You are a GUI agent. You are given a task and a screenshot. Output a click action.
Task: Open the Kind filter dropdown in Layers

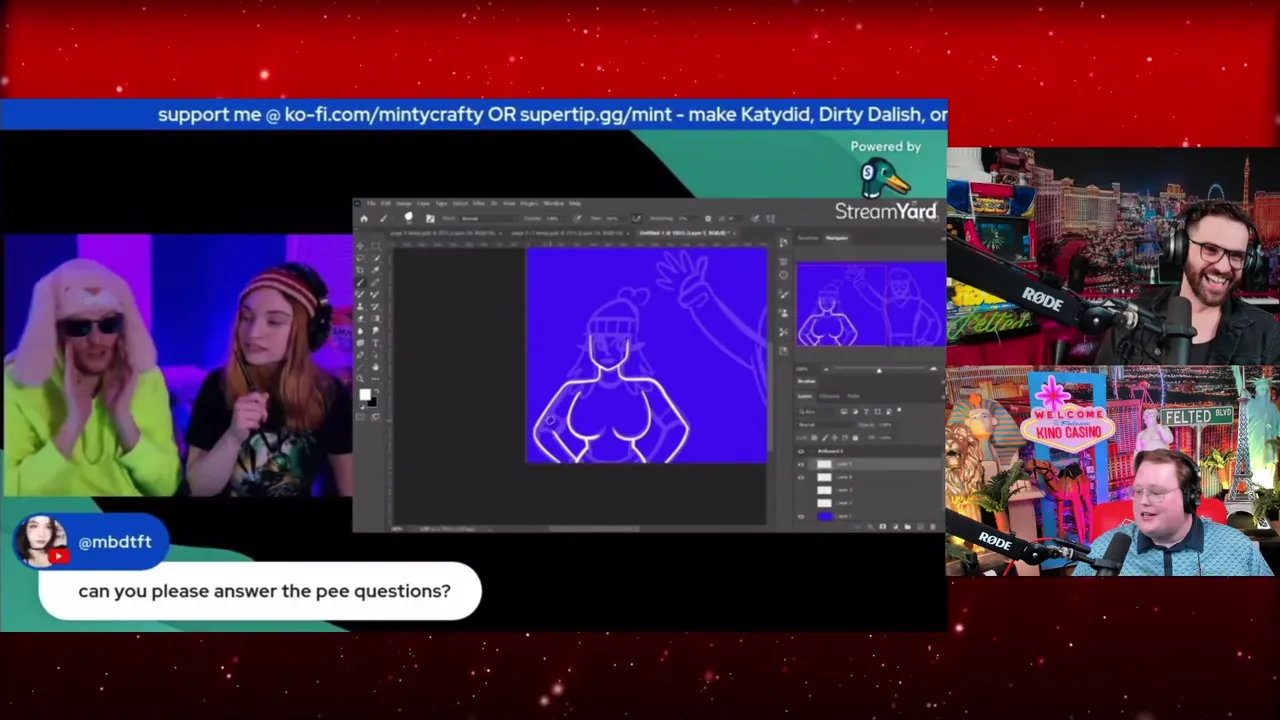(x=816, y=412)
